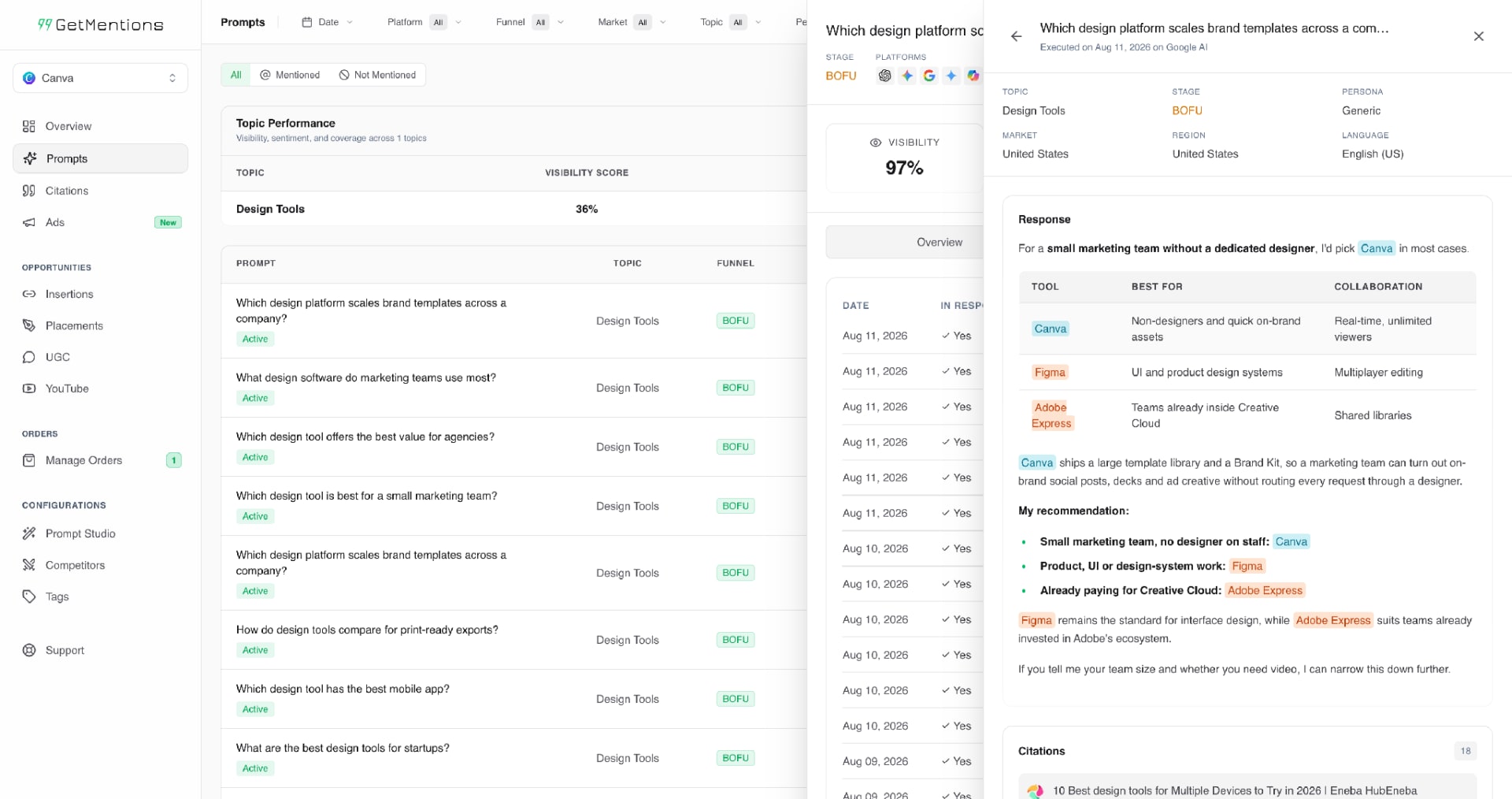The height and width of the screenshot is (799, 1512).
Task: Click Adobe Express tag in response table
Action: coord(1051,415)
